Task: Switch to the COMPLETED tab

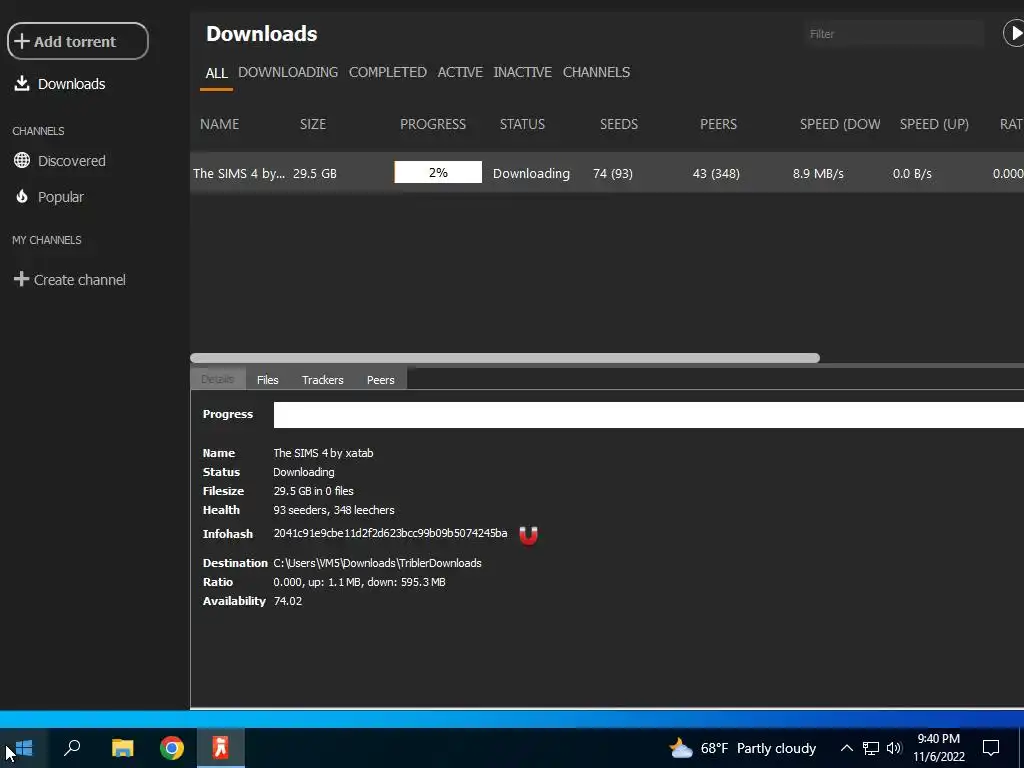Action: pyautogui.click(x=387, y=72)
